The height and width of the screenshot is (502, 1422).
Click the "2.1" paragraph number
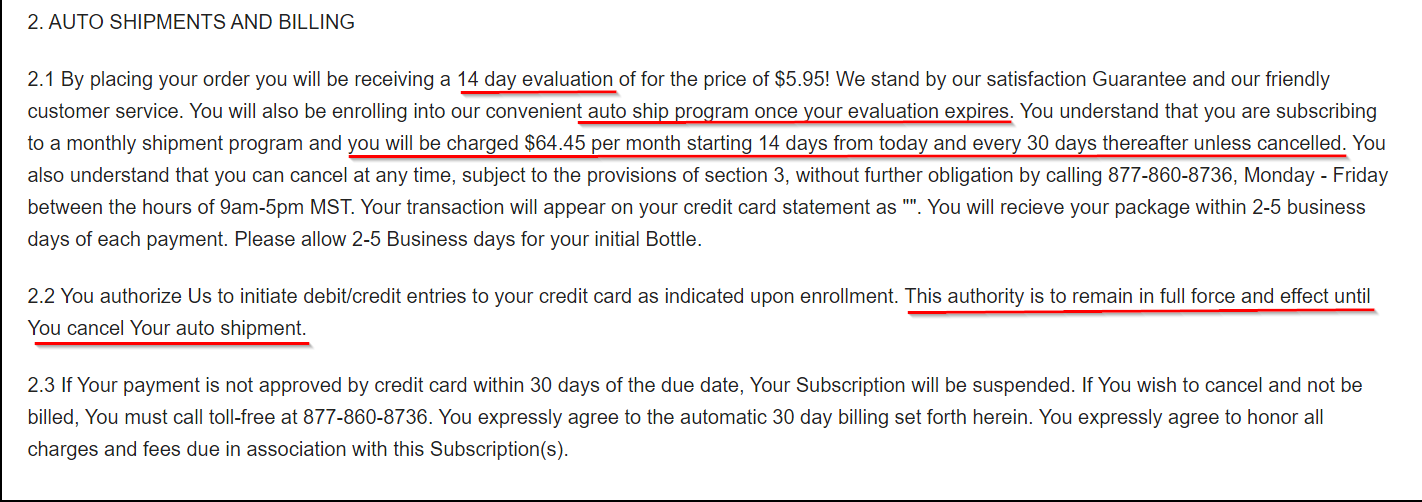tap(41, 79)
